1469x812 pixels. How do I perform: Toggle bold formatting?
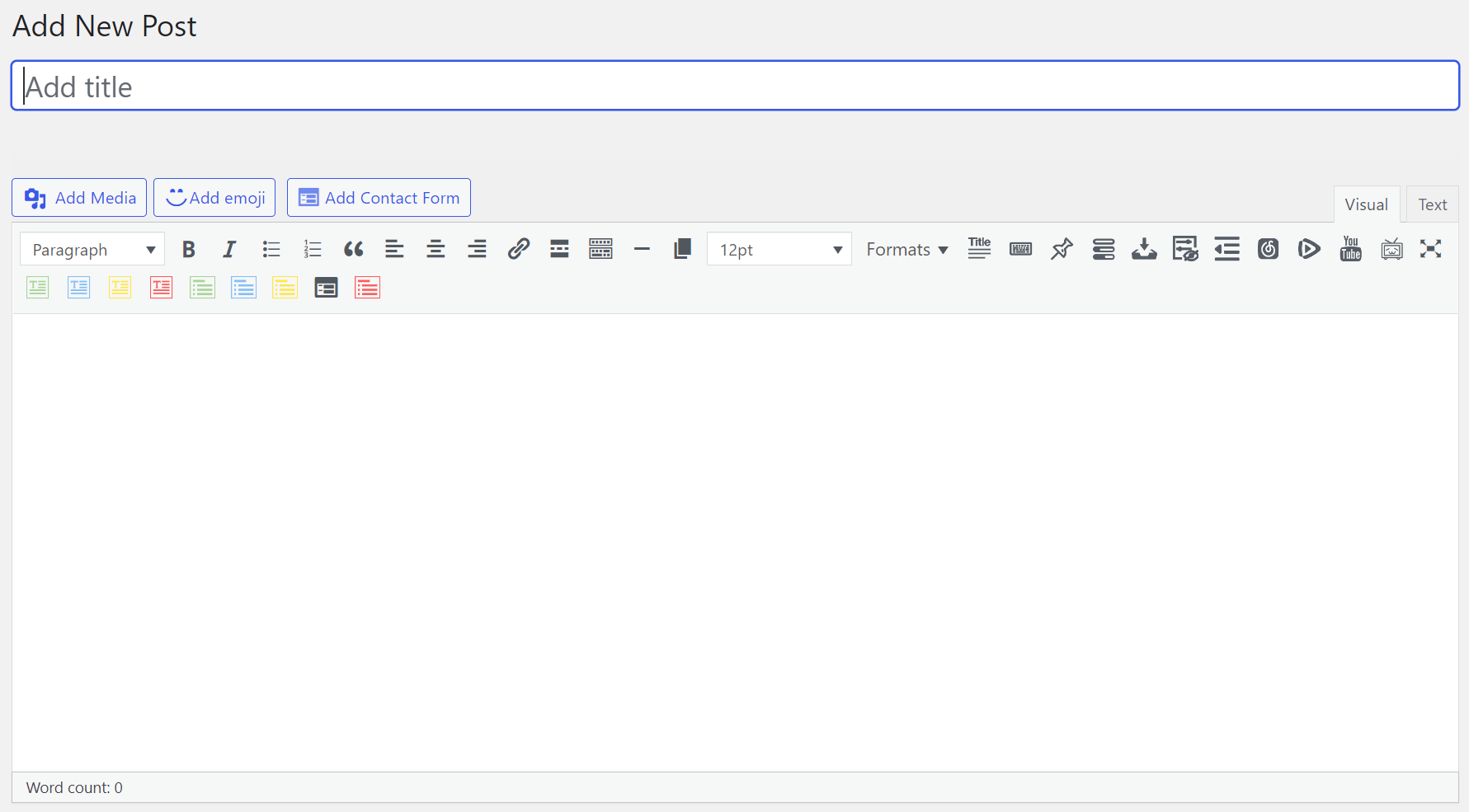click(x=189, y=248)
